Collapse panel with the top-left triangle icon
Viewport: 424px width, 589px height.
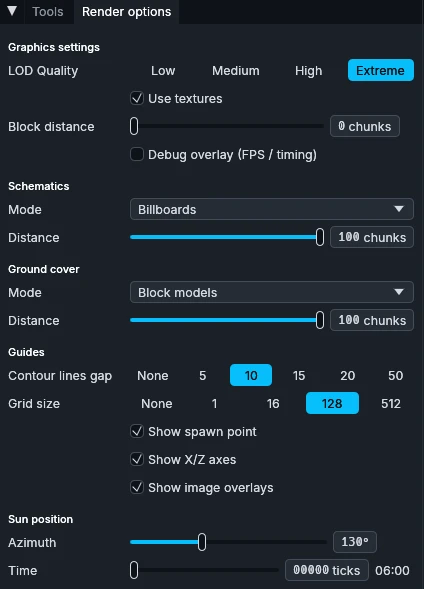click(12, 11)
